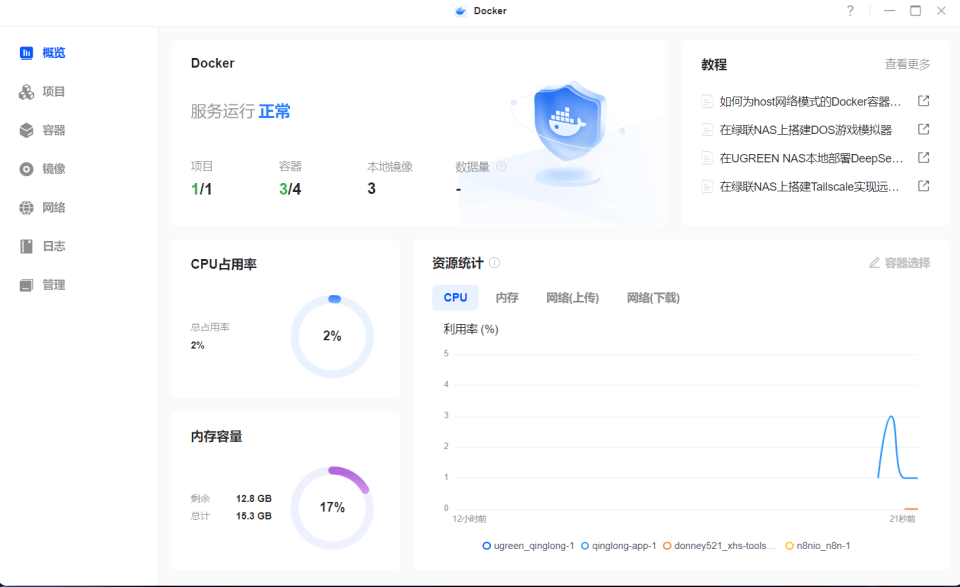Click the pencil icon next to 容器选择
The width and height of the screenshot is (960, 587).
pos(874,263)
